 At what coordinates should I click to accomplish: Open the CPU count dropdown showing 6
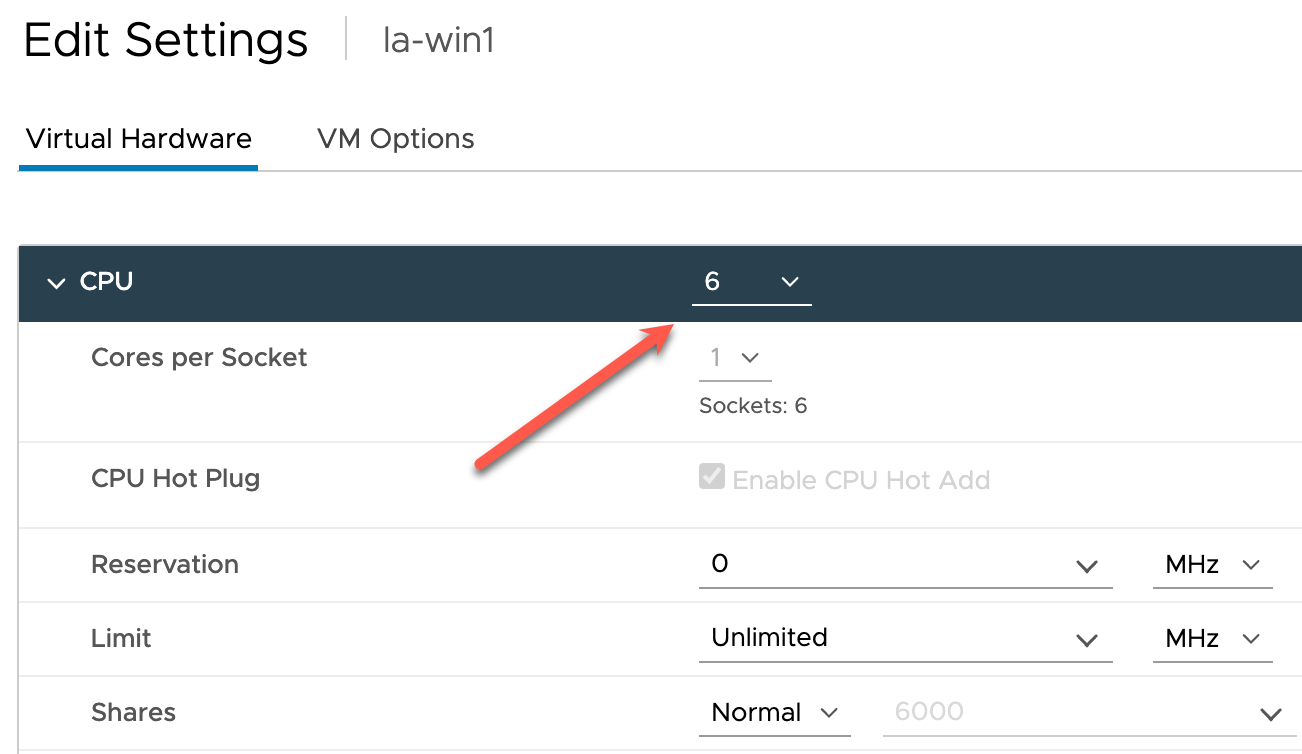pos(751,282)
